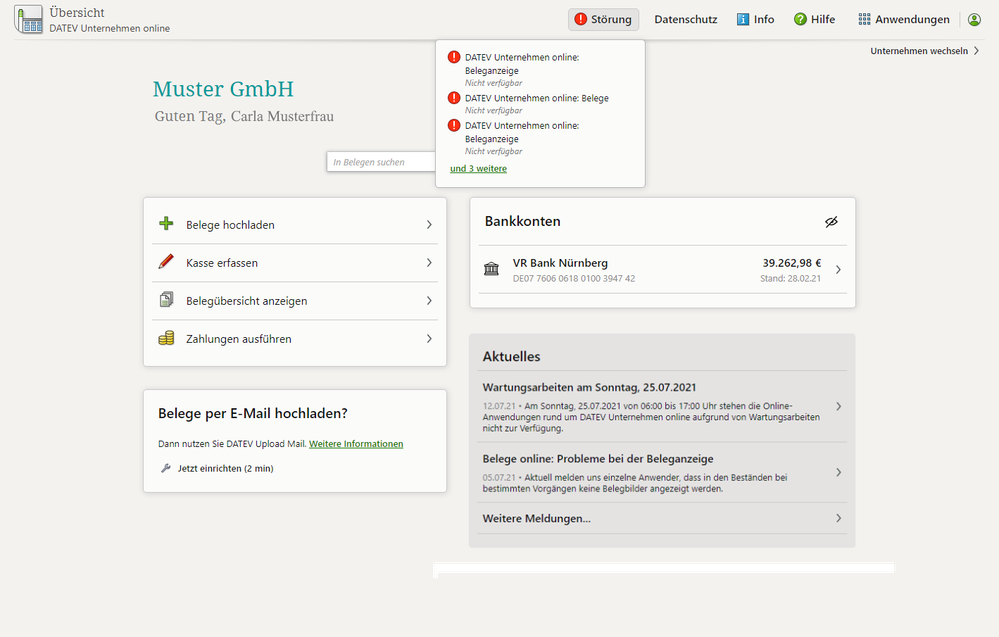The height and width of the screenshot is (637, 999).
Task: Click Jetzt einrichten (2 min)
Action: pos(226,468)
